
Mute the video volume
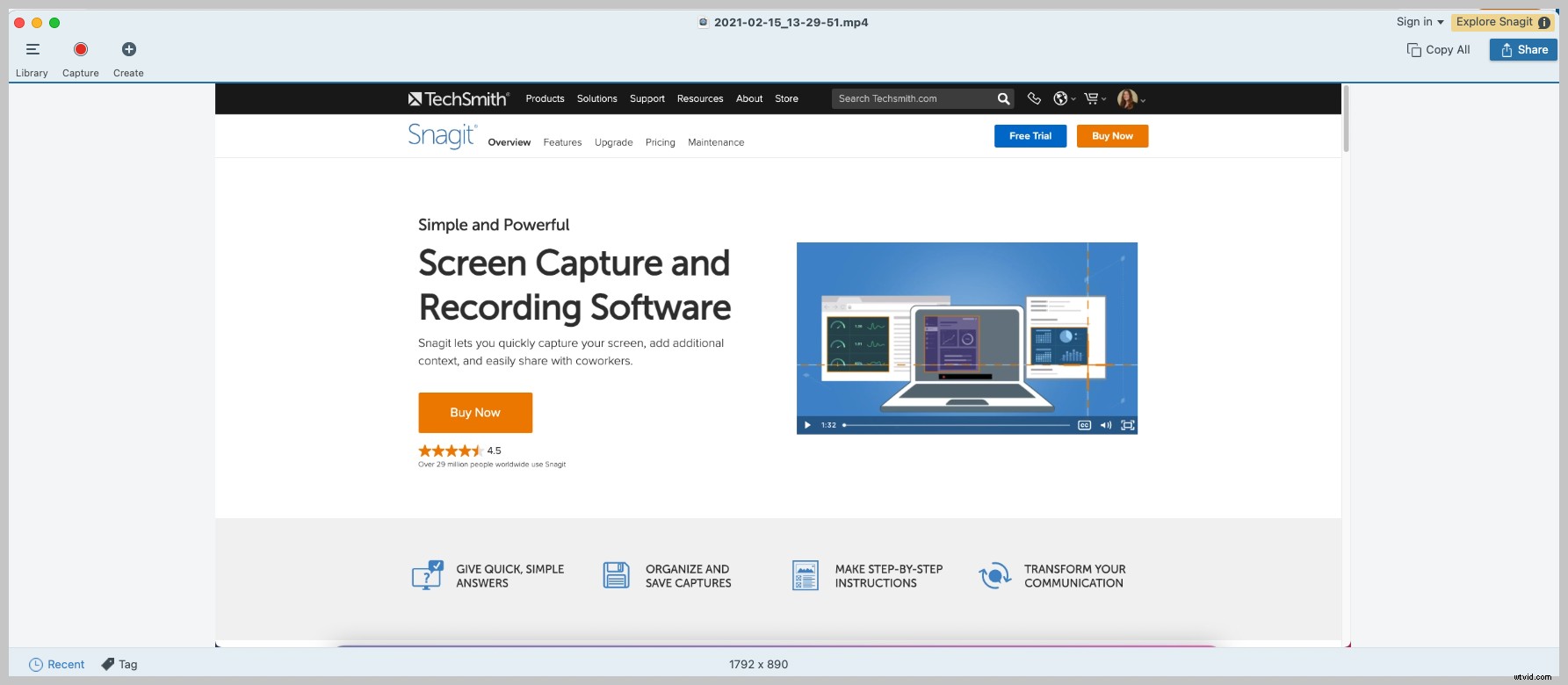click(1106, 425)
